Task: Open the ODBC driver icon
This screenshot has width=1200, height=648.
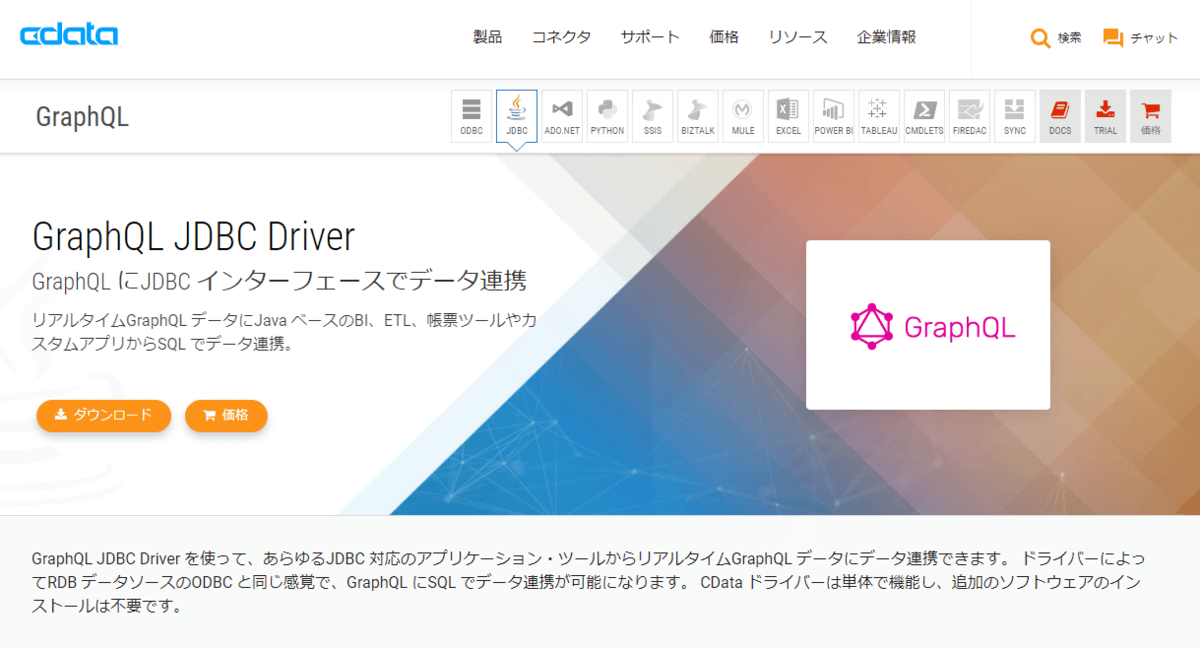Action: [471, 116]
